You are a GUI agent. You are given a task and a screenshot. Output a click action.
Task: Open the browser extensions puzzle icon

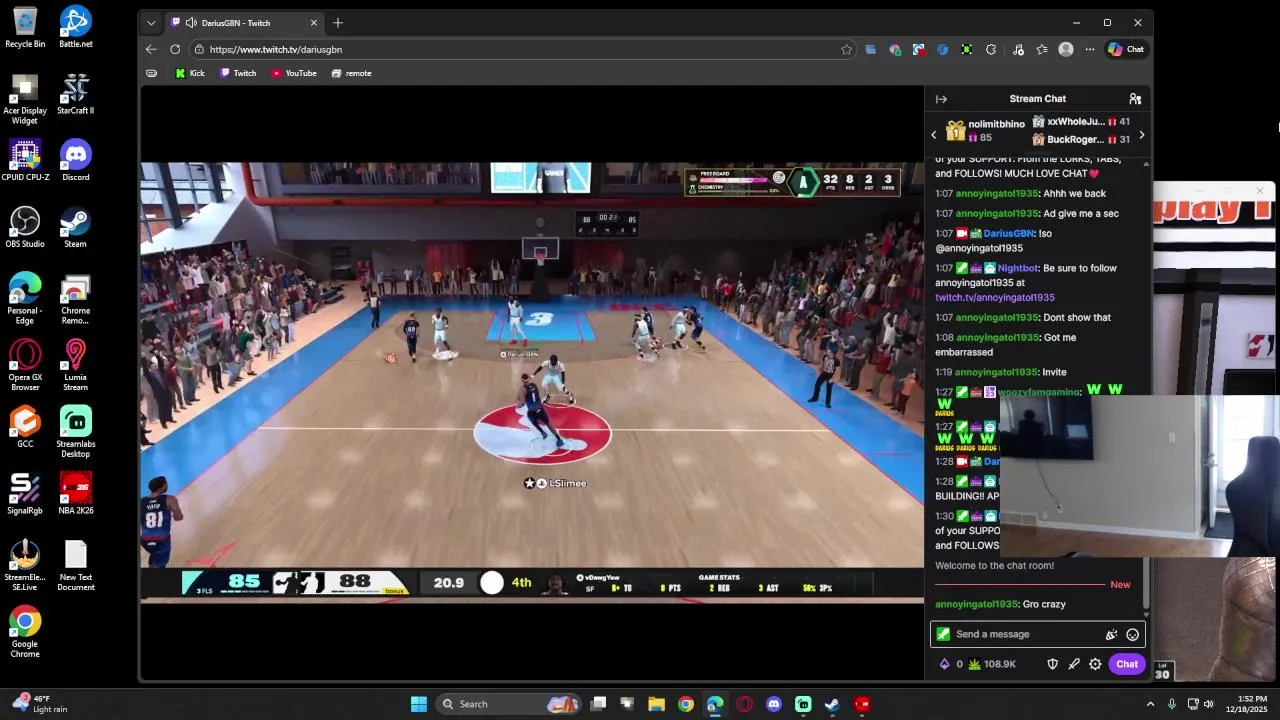(991, 49)
